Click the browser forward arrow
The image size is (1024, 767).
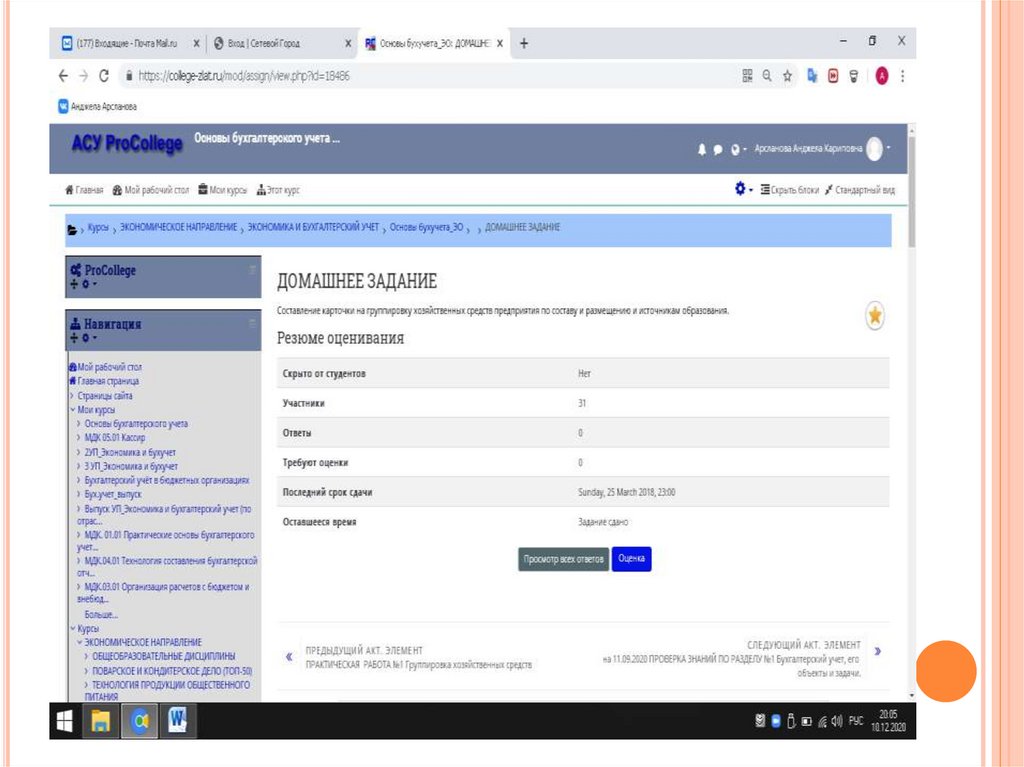[x=83, y=76]
